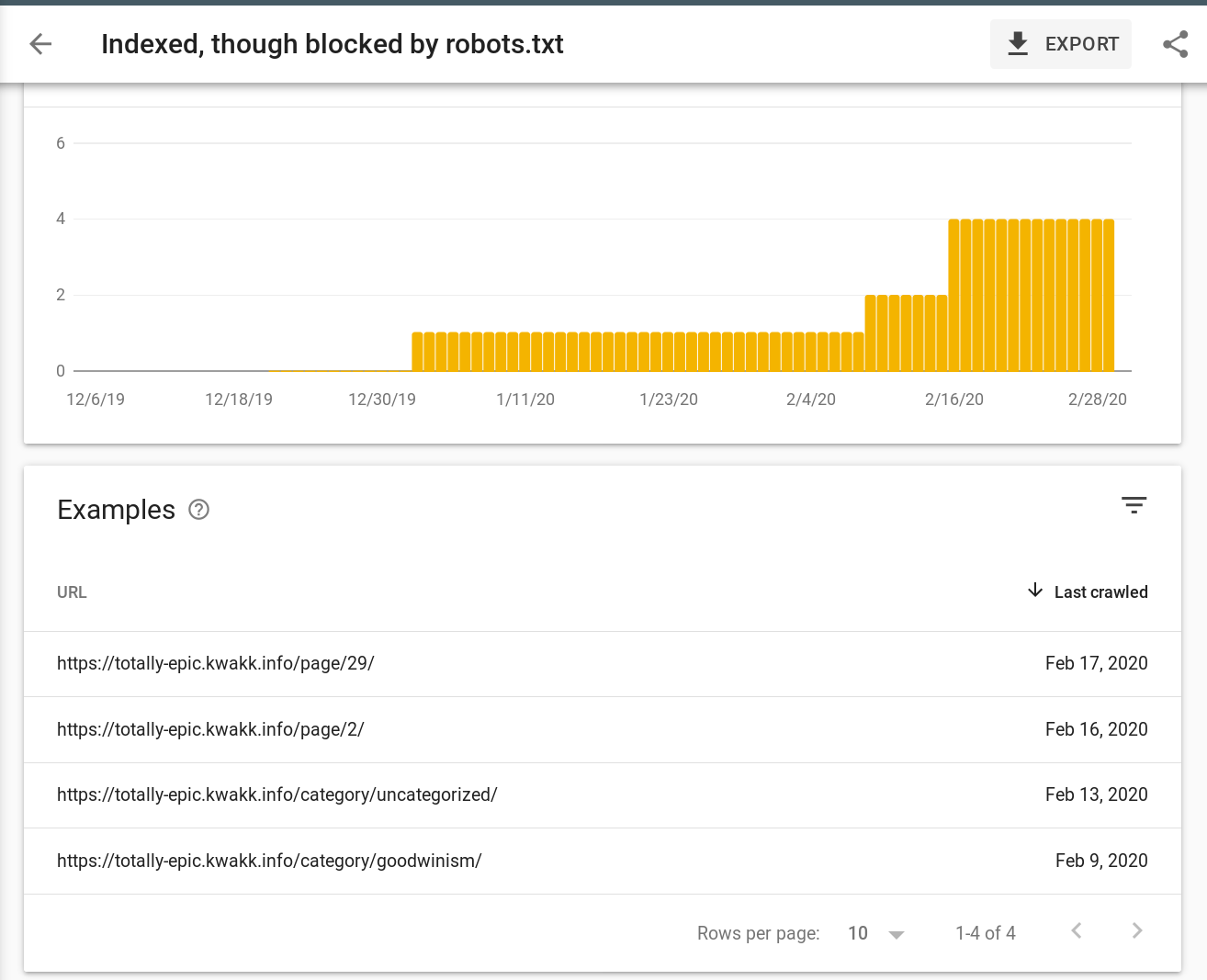Expand the Rows per page dropdown
The height and width of the screenshot is (980, 1207).
pyautogui.click(x=876, y=933)
